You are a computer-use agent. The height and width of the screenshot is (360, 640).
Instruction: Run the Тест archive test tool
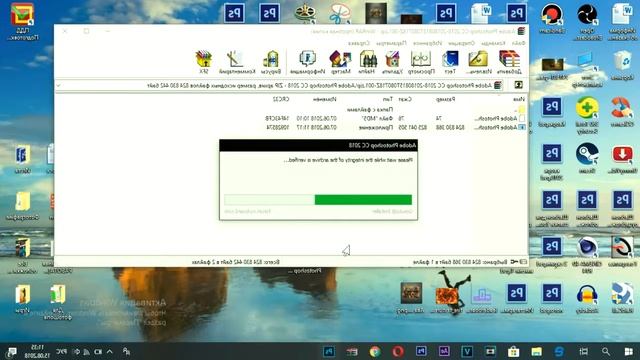click(450, 62)
